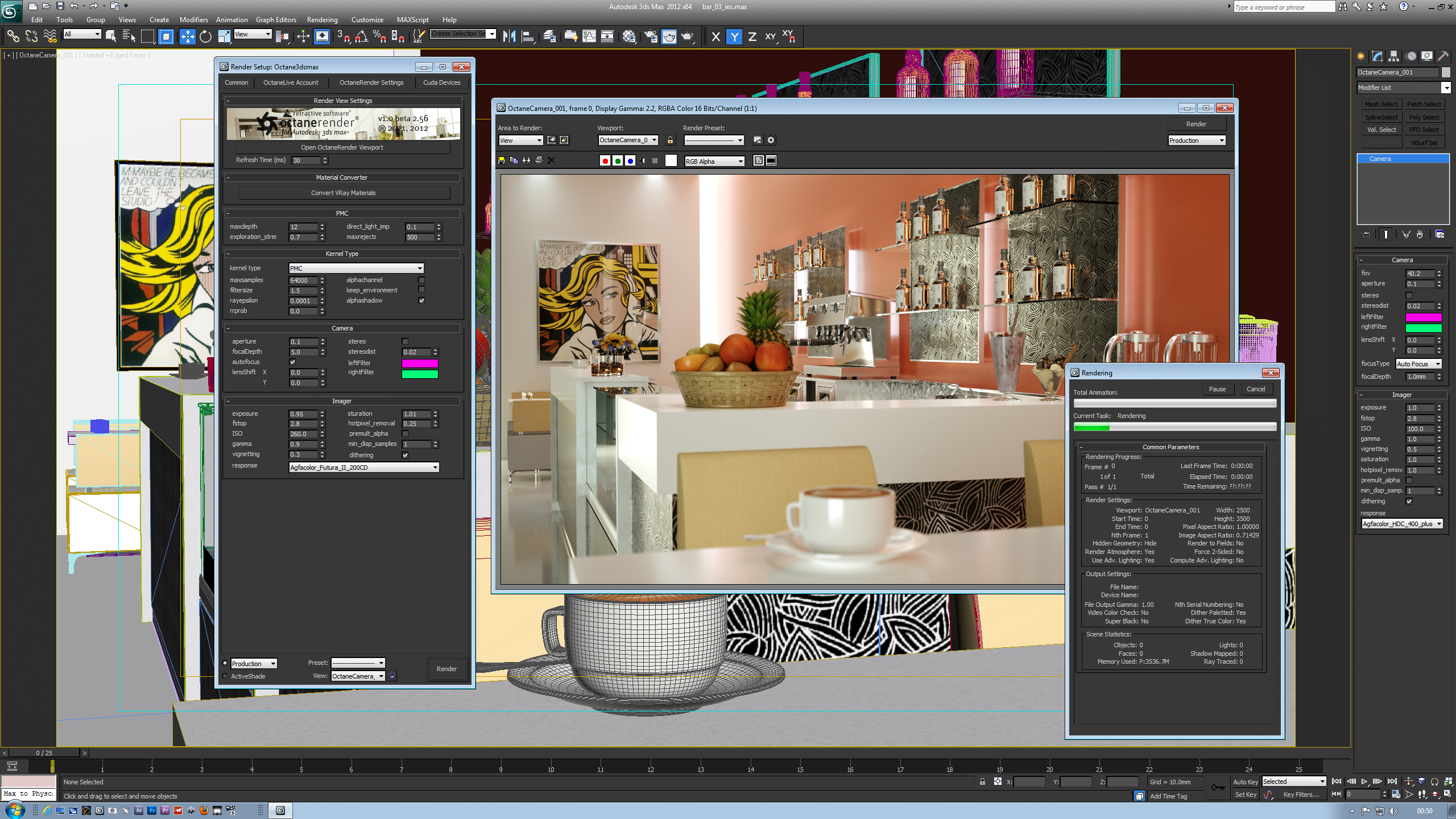Click the keyword search field
The width and height of the screenshot is (1456, 819).
pos(1284,7)
